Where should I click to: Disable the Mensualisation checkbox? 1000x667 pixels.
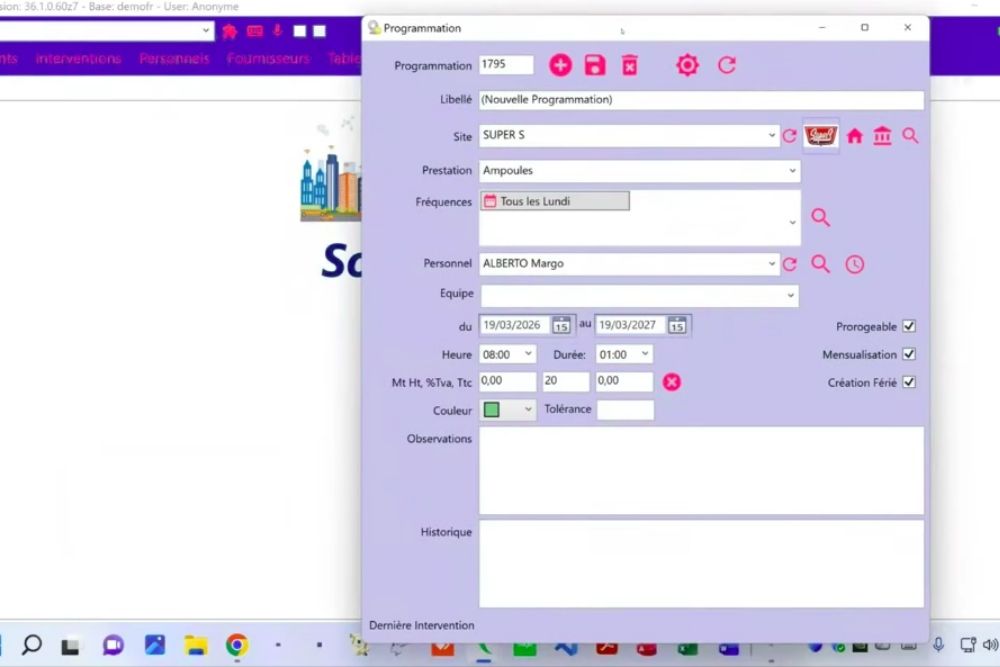(x=908, y=354)
